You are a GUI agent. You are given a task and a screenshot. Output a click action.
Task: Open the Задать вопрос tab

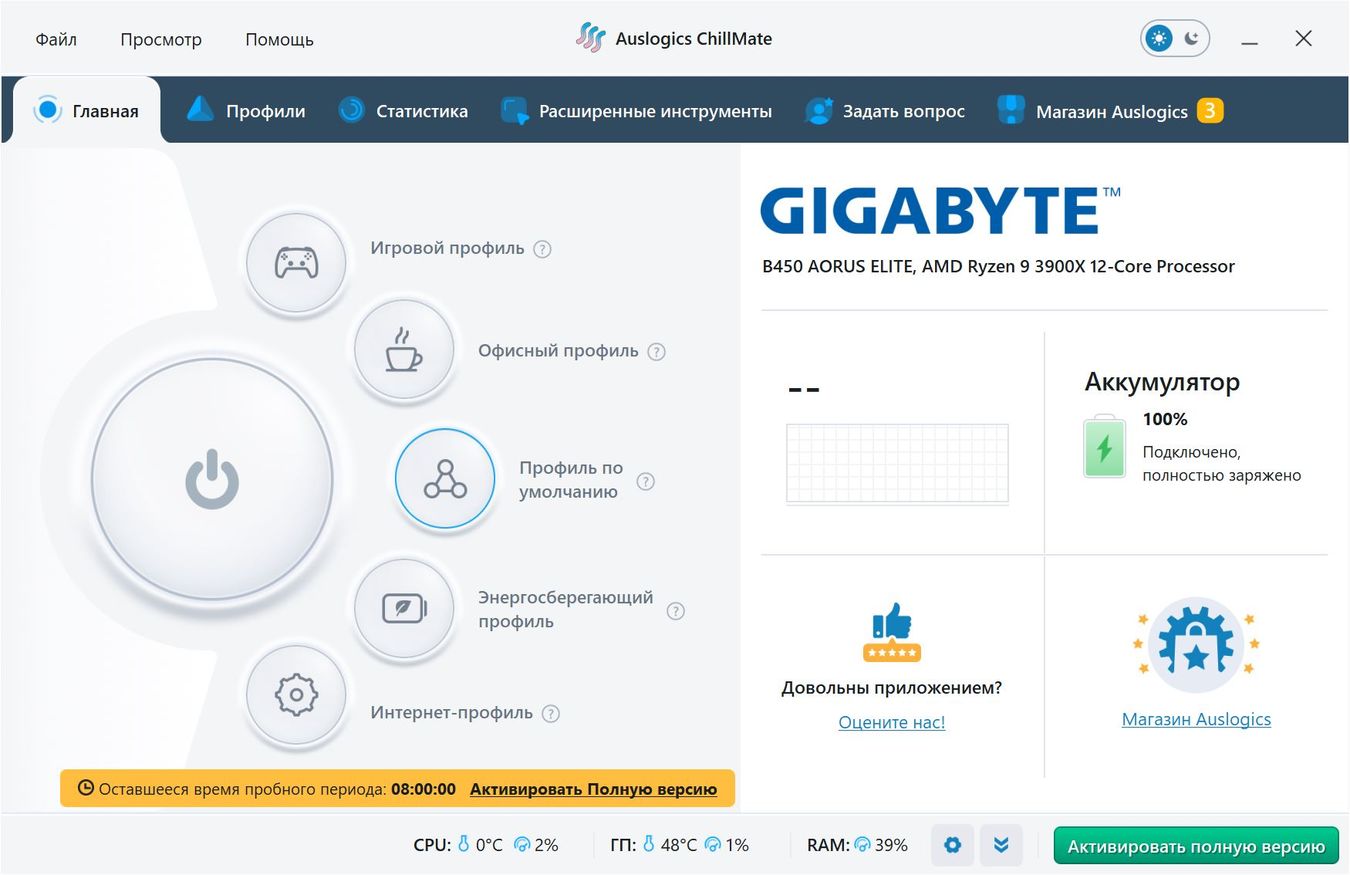coord(885,111)
